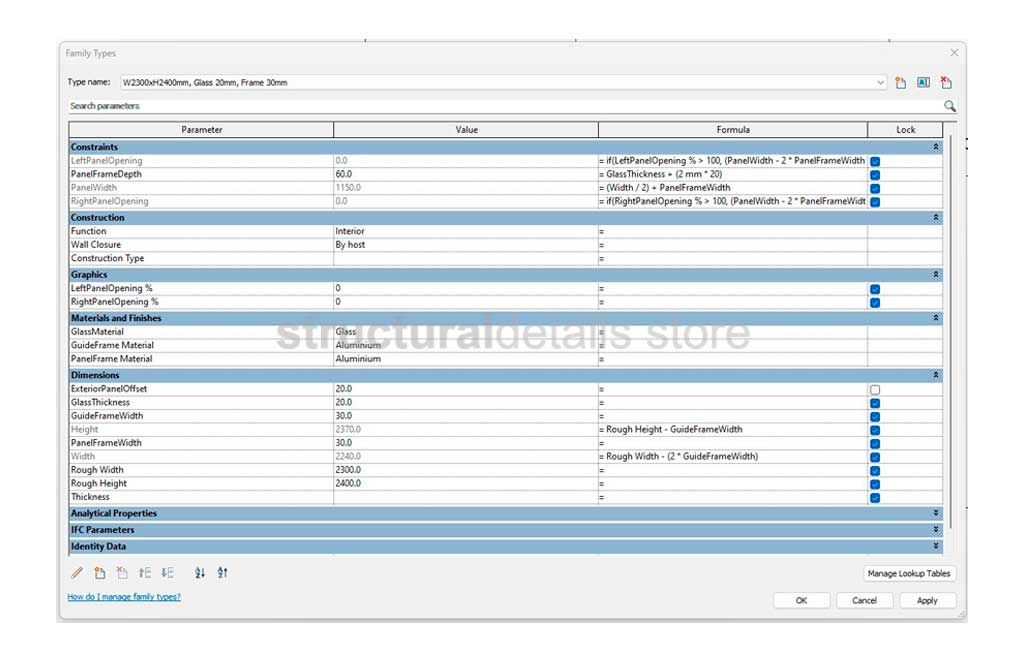Click the search magnifier icon

click(949, 106)
